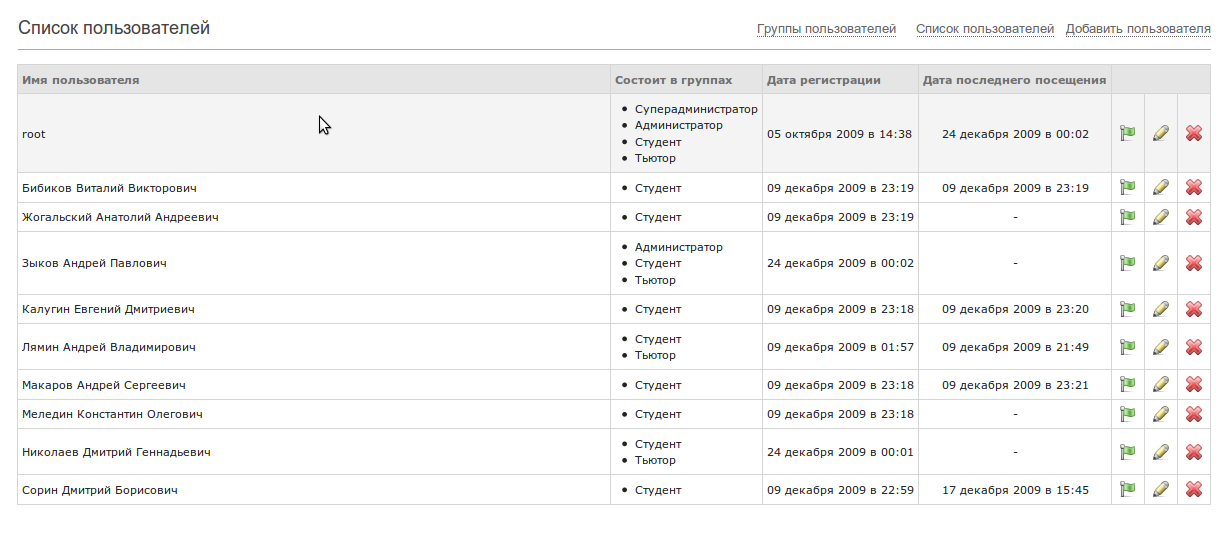The image size is (1220, 534).
Task: Edit user Макаров Андрей Сергеевич
Action: click(x=1161, y=384)
